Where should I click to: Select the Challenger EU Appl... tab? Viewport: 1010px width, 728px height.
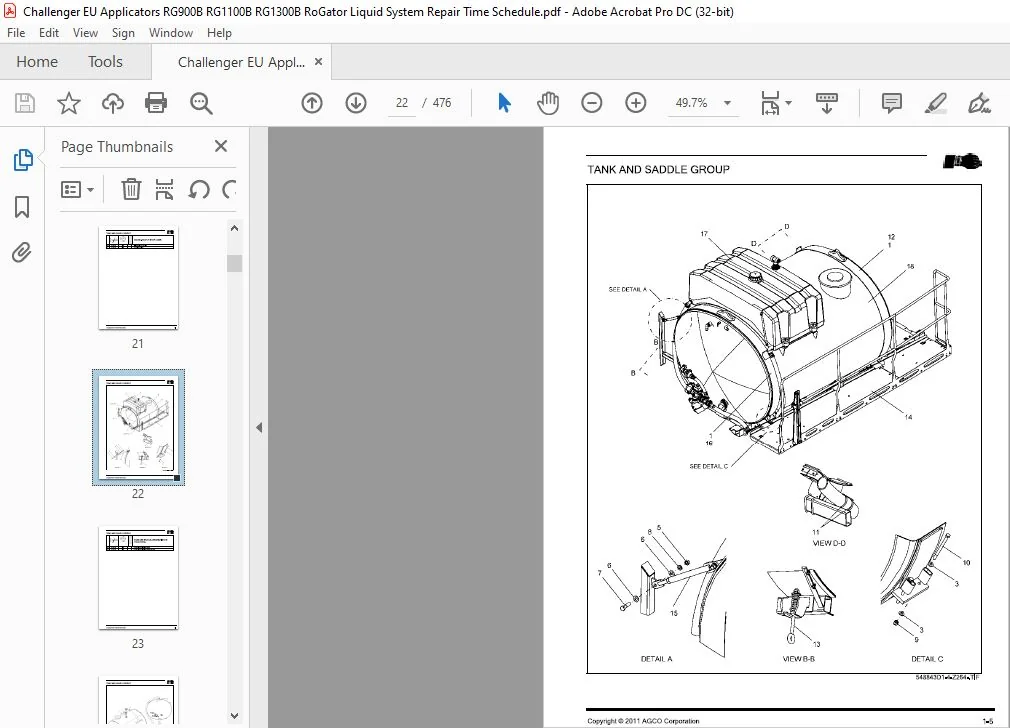click(x=241, y=62)
